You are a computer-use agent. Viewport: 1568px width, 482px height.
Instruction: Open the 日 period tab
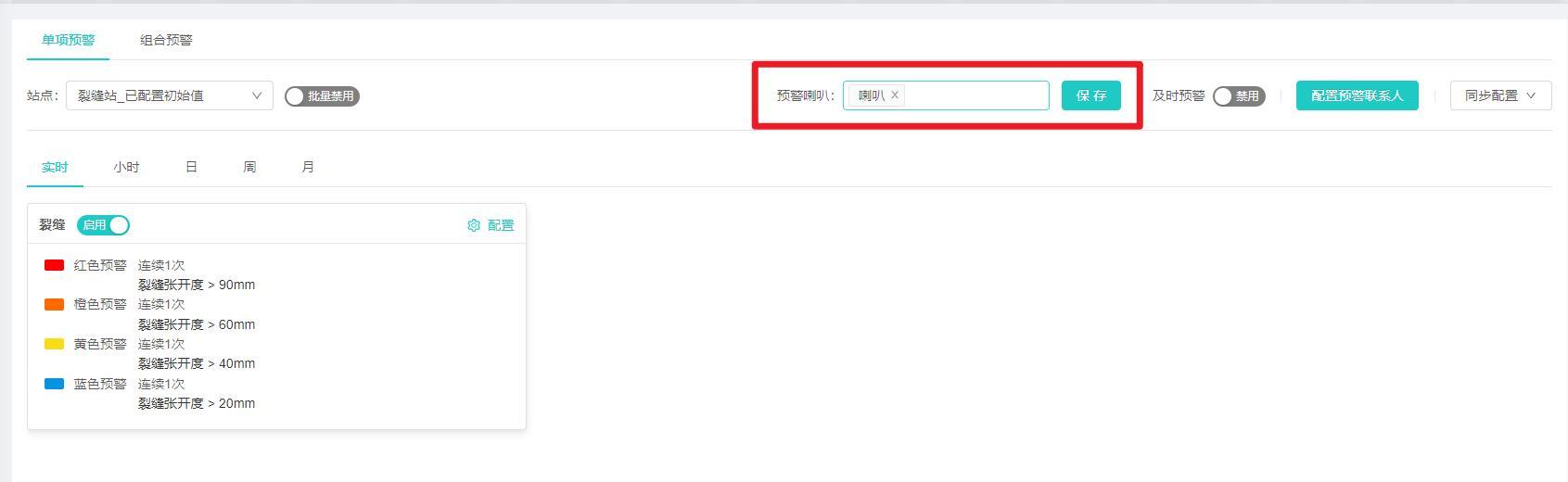pos(191,167)
